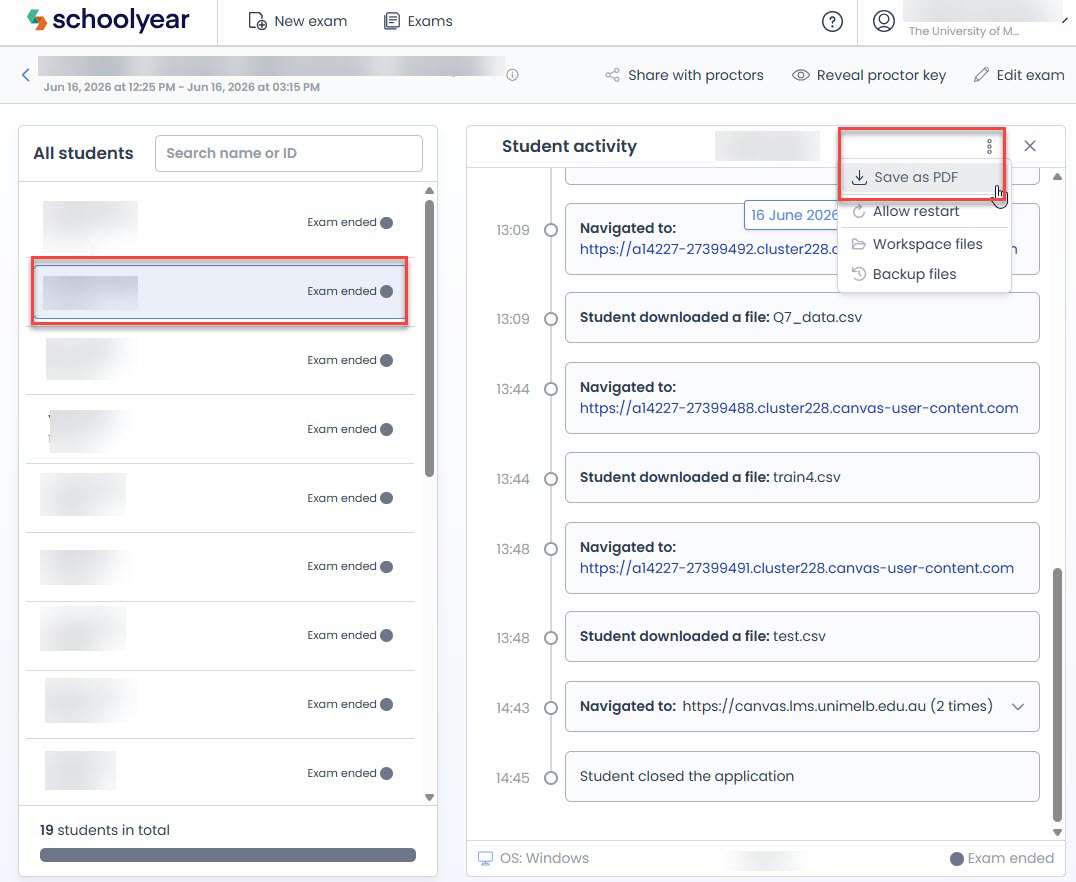The height and width of the screenshot is (882, 1076).
Task: Close the Student activity panel
Action: (1029, 146)
